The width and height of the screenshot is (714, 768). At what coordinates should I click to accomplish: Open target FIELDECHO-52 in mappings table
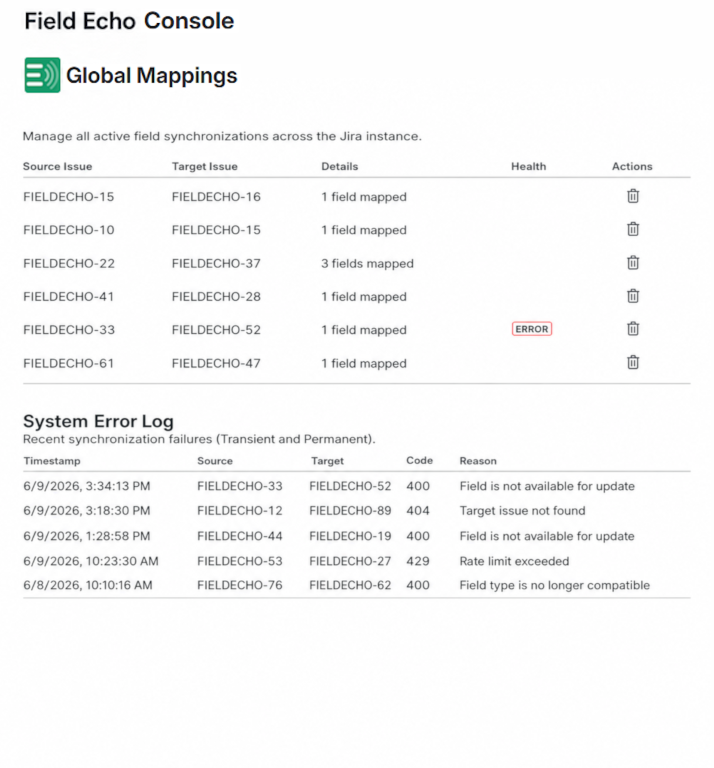tap(216, 330)
